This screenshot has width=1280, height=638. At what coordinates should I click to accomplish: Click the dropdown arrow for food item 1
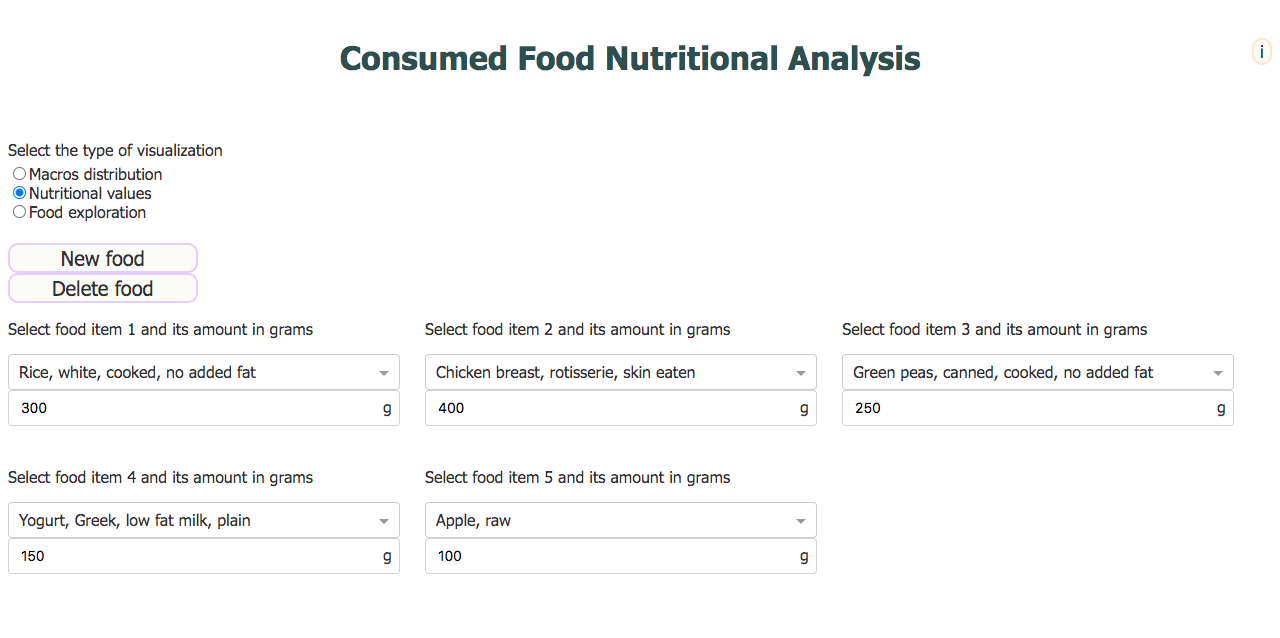tap(384, 373)
